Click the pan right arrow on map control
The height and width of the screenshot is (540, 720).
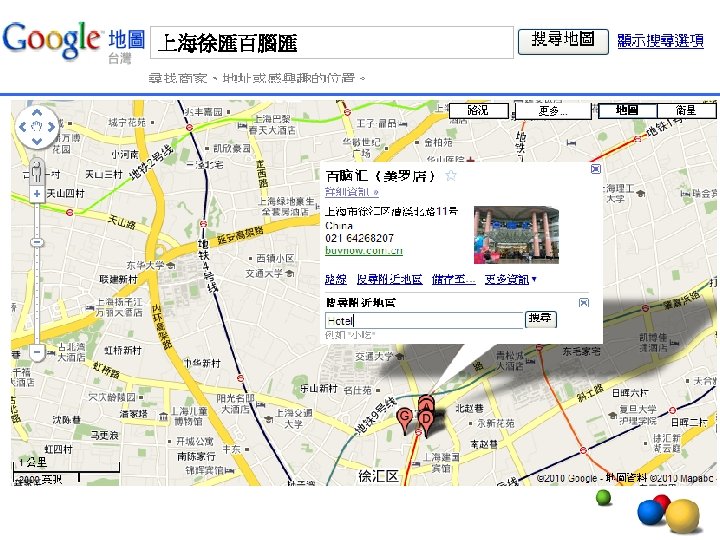pos(51,126)
